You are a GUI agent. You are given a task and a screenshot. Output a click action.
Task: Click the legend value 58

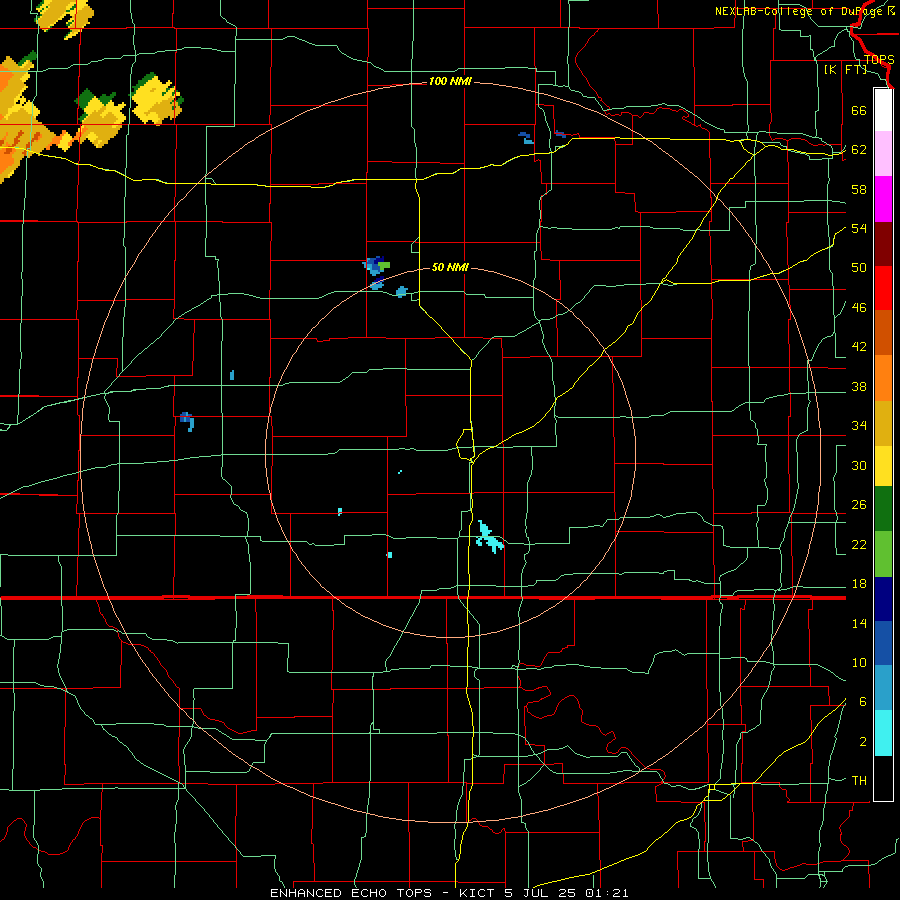[x=859, y=189]
